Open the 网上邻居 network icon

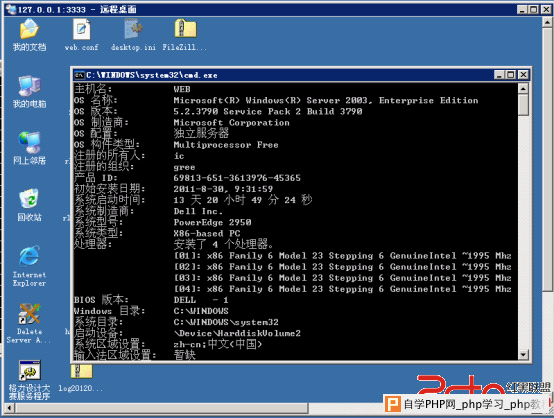point(29,142)
